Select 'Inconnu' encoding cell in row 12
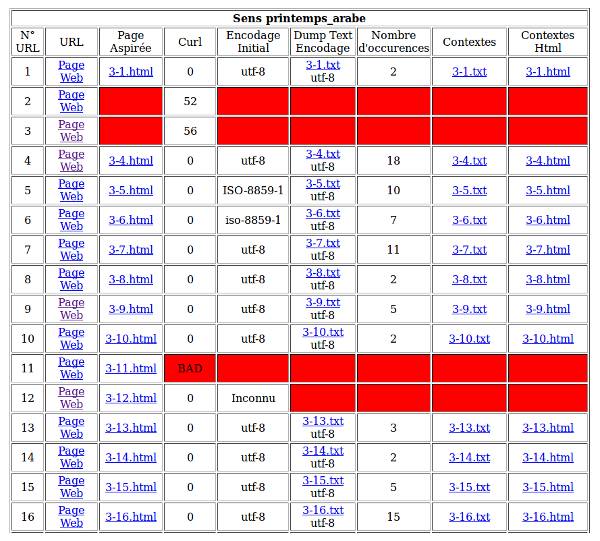Image resolution: width=600 pixels, height=541 pixels. point(253,398)
